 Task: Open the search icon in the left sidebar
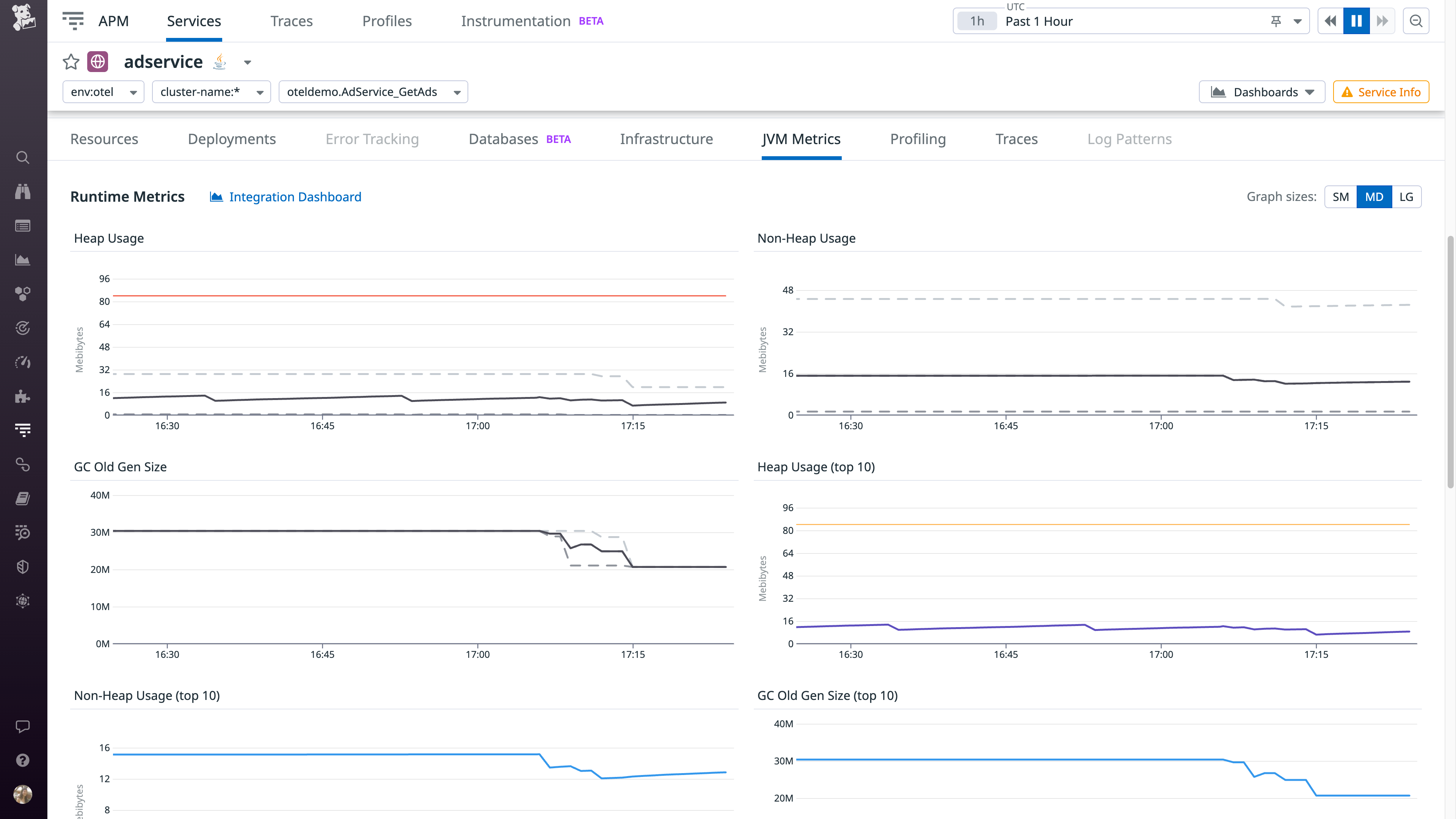(23, 158)
